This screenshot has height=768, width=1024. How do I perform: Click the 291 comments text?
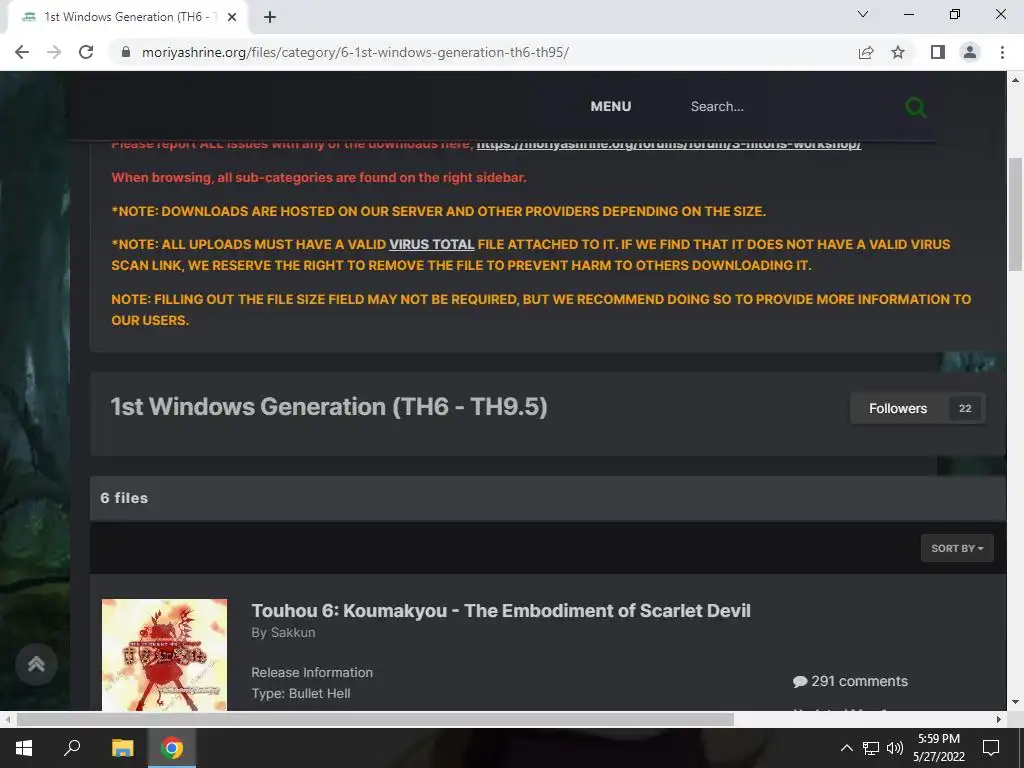point(859,681)
